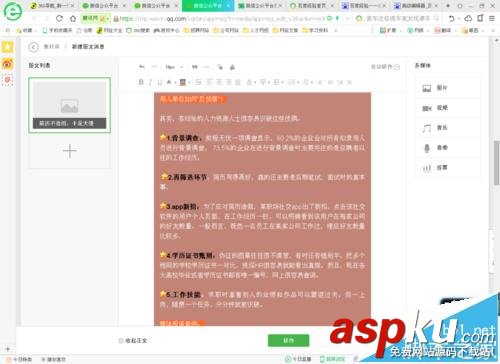The width and height of the screenshot is (500, 364).
Task: Go to the browser home page icon
Action: [x=73, y=18]
